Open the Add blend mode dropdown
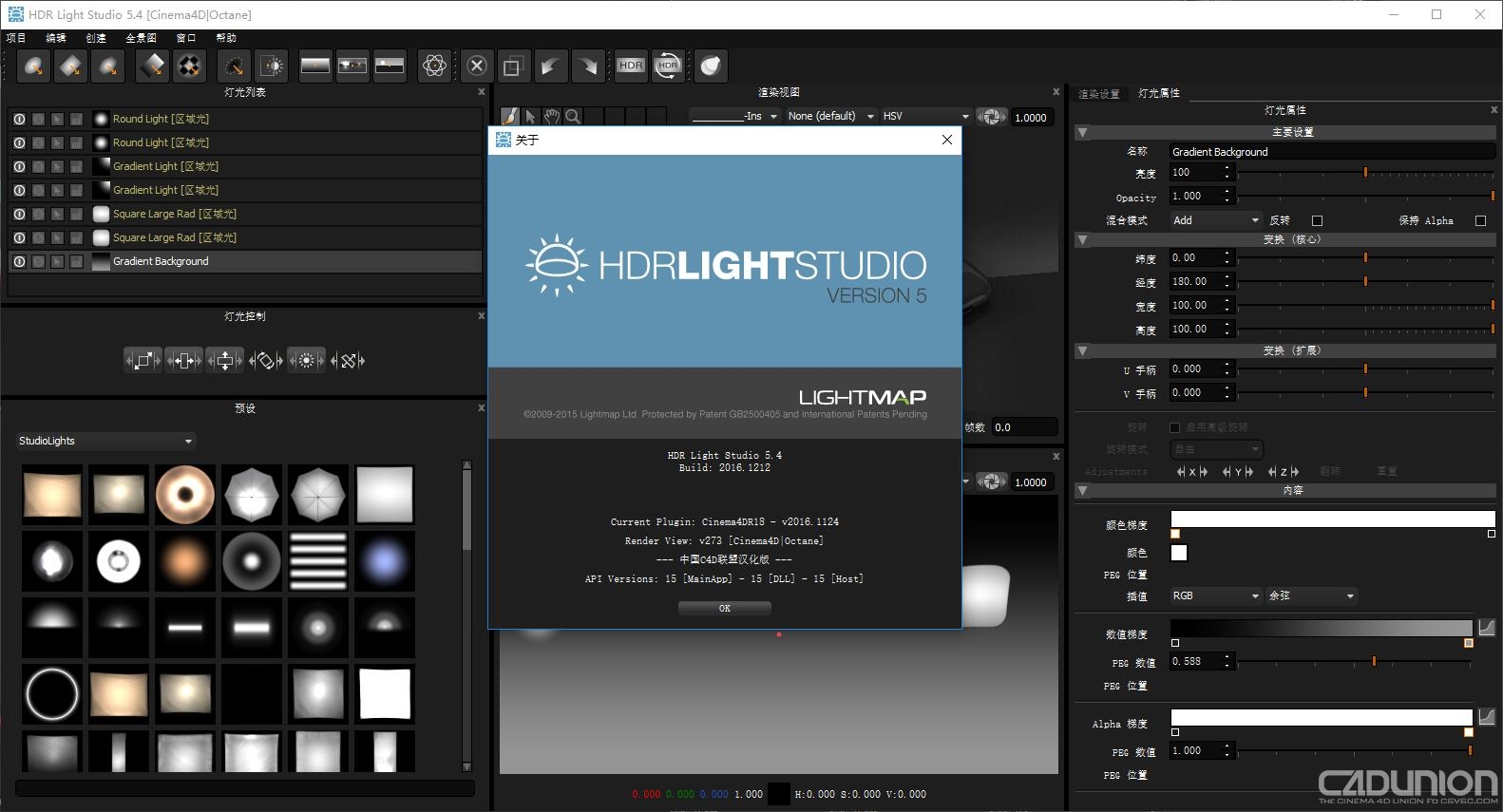1503x812 pixels. [1215, 220]
